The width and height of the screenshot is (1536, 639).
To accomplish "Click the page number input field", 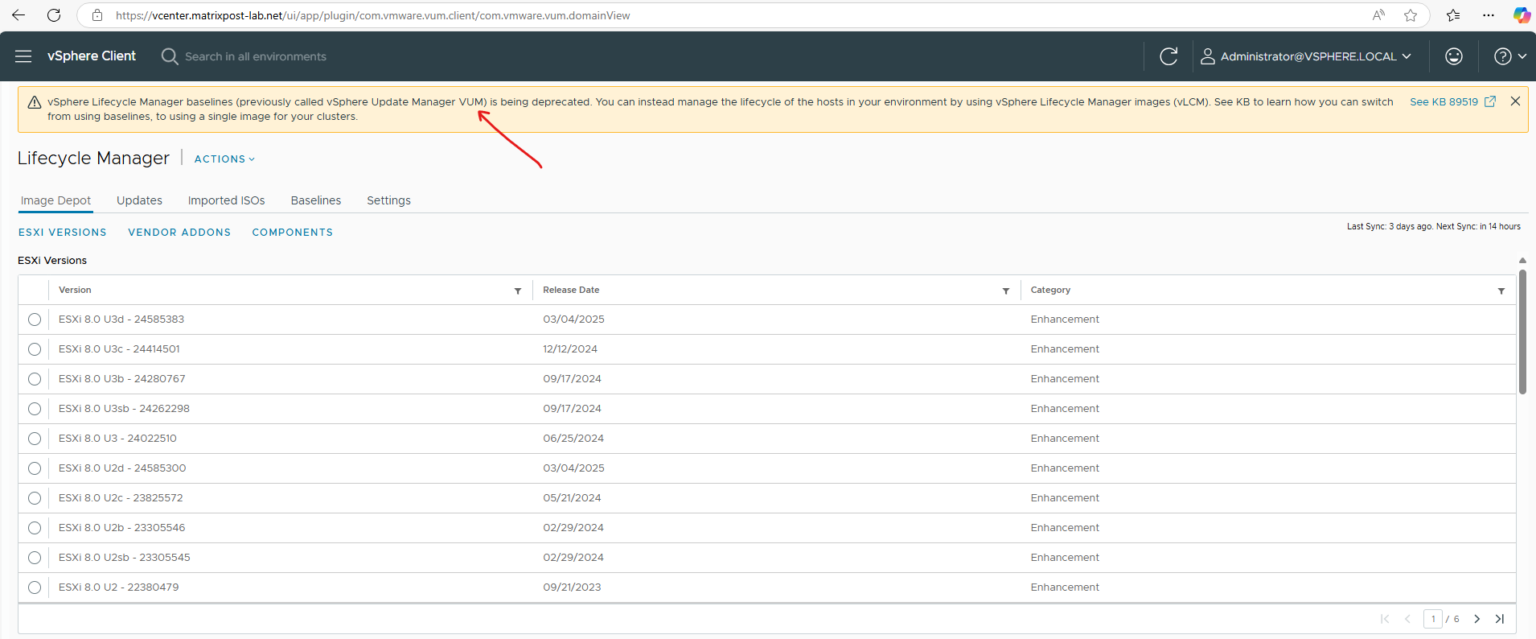I will click(x=1432, y=618).
